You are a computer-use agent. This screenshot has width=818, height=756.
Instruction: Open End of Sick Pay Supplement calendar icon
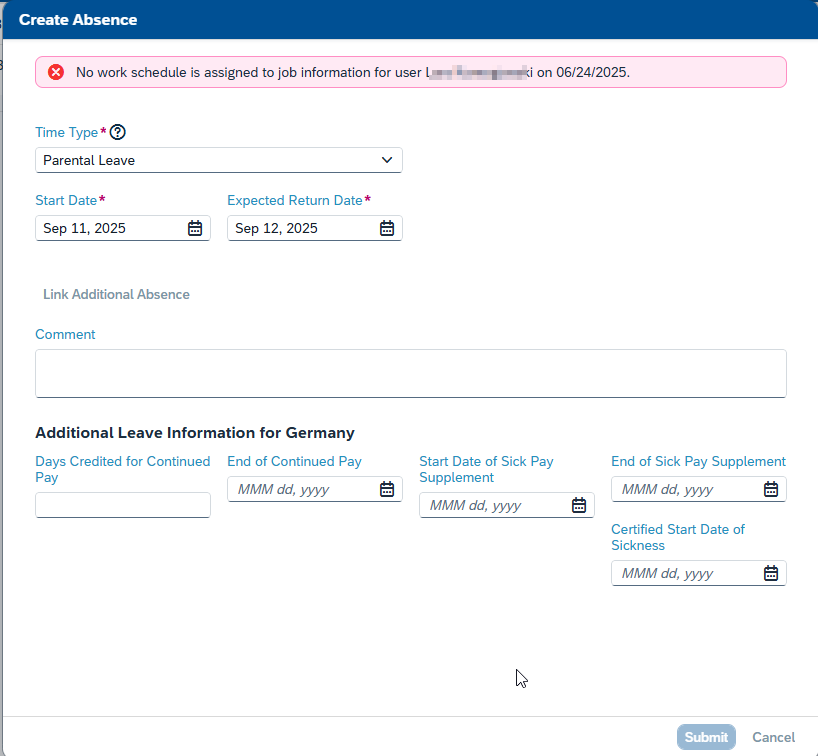pyautogui.click(x=771, y=489)
